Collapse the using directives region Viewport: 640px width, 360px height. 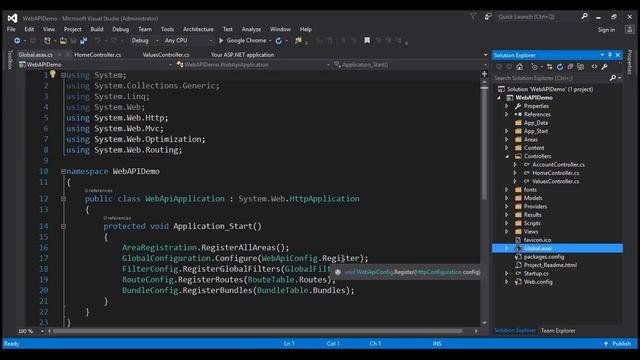pos(63,75)
